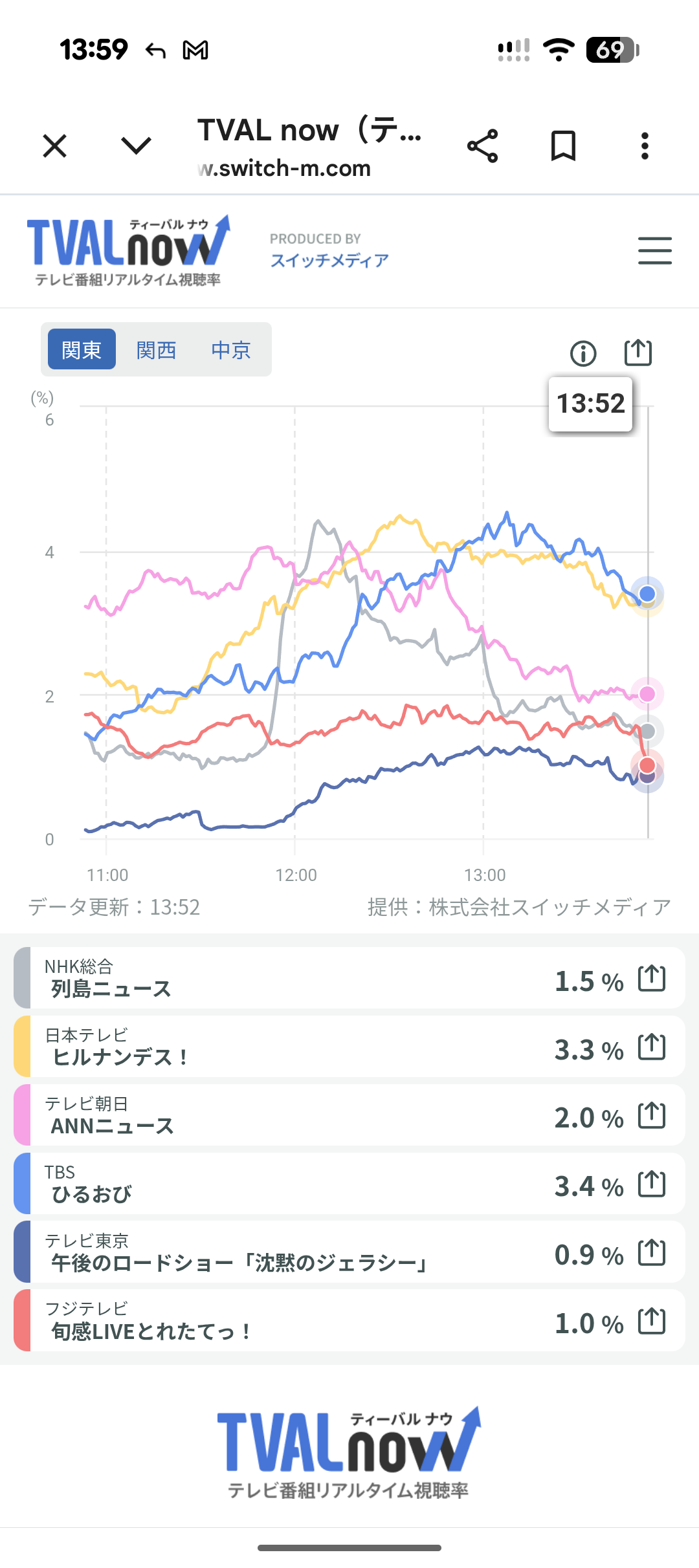This screenshot has width=699, height=1568.
Task: Close the in-app browser with X
Action: pyautogui.click(x=55, y=146)
